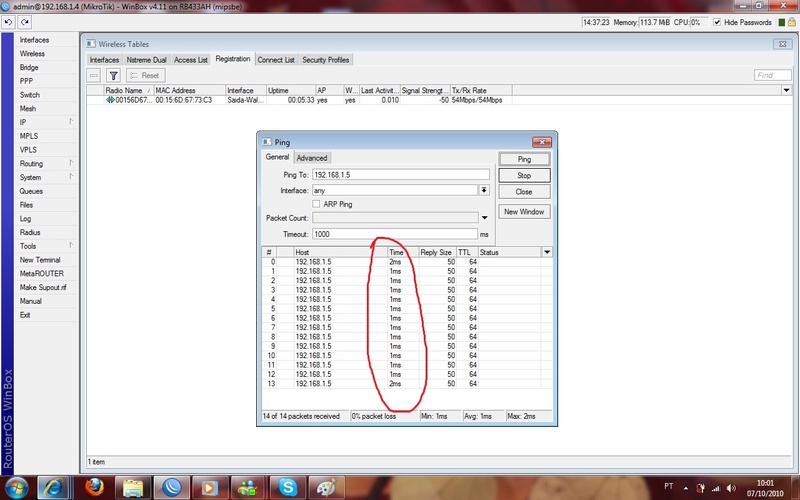
Task: Open the column selector dropdown in Wireless Tables
Action: (x=786, y=90)
